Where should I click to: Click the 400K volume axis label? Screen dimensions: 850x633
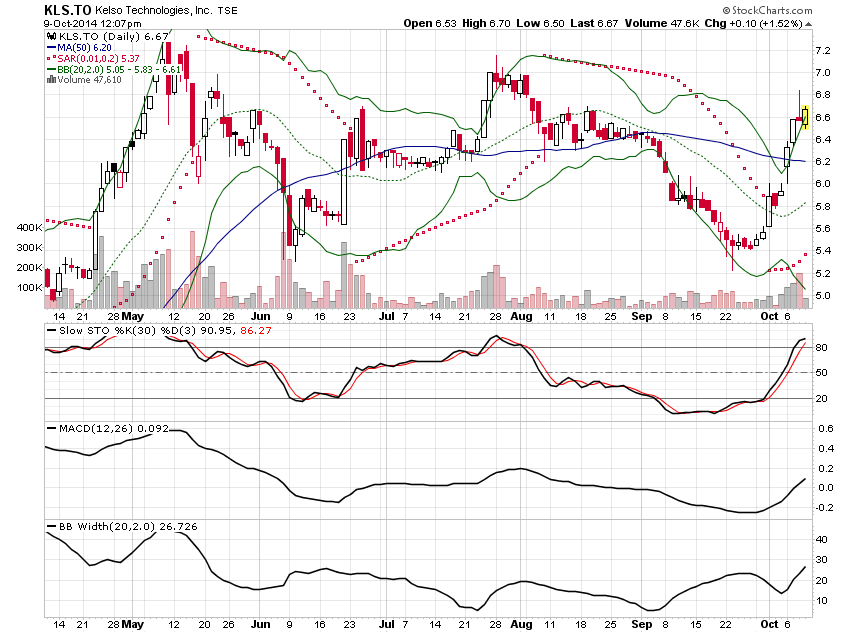tap(29, 228)
